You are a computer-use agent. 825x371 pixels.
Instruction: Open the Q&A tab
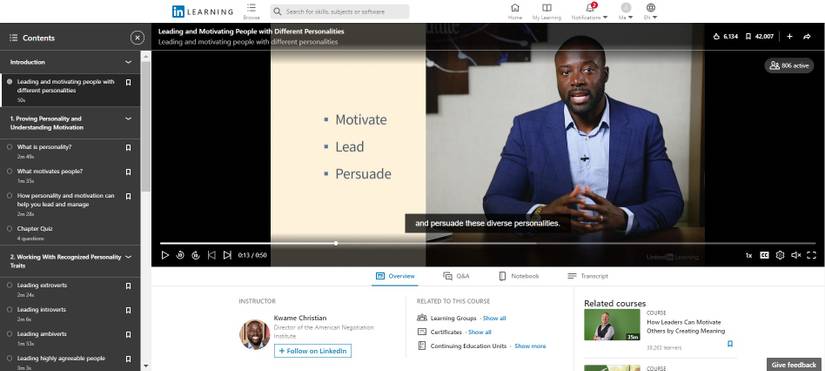(x=456, y=276)
